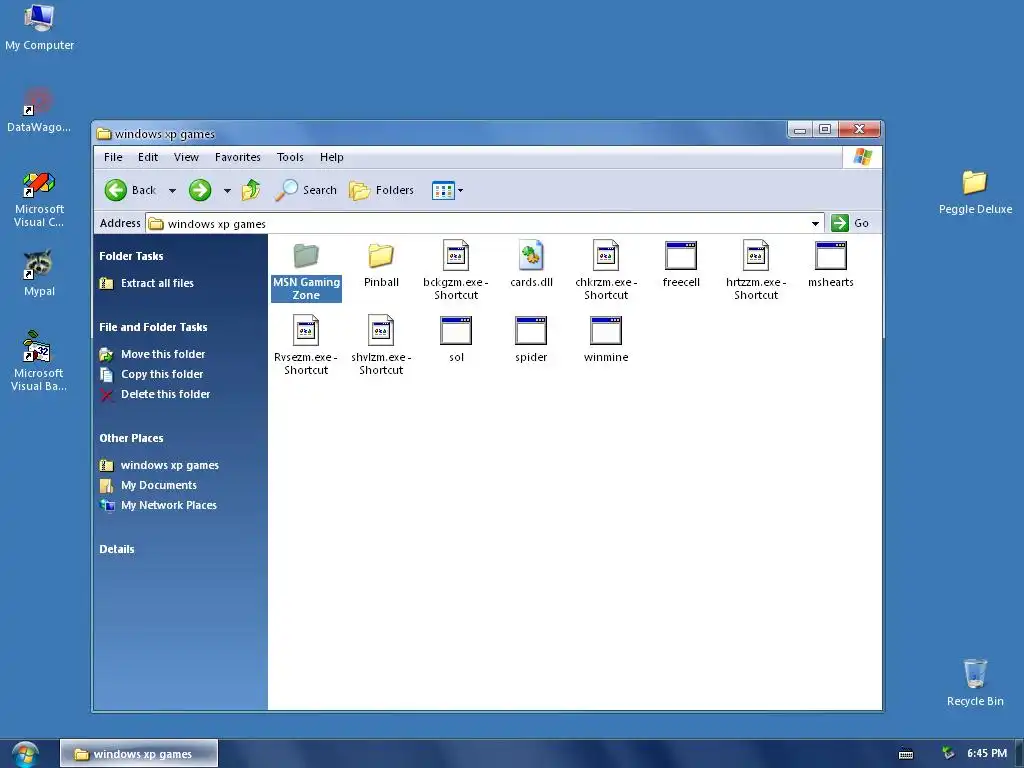Collapse the Folder Tasks section header
This screenshot has width=1024, height=768.
click(x=131, y=256)
